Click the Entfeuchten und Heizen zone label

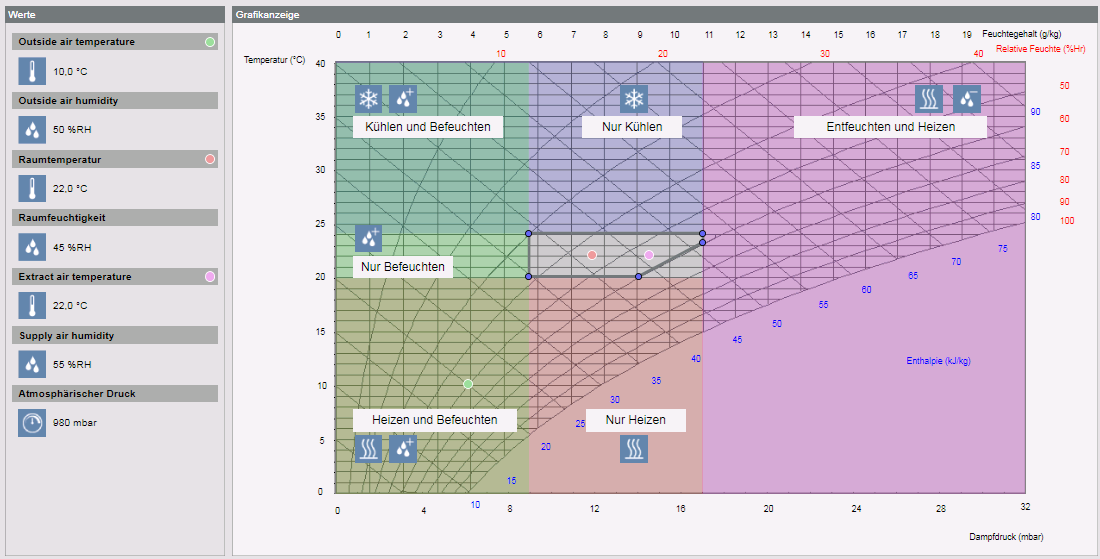[890, 127]
